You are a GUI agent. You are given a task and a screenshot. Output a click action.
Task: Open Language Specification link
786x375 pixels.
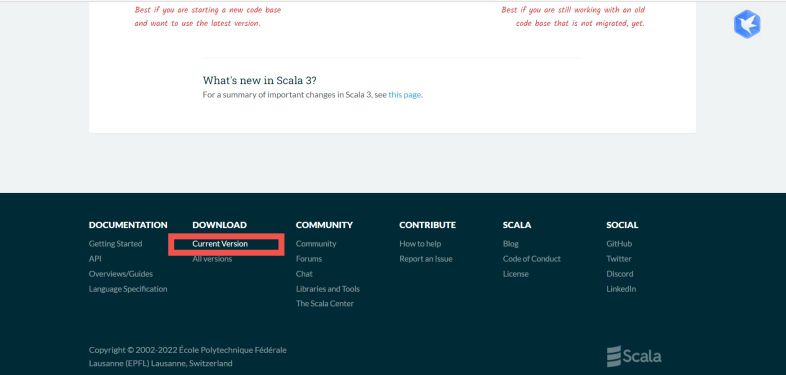[x=128, y=289]
